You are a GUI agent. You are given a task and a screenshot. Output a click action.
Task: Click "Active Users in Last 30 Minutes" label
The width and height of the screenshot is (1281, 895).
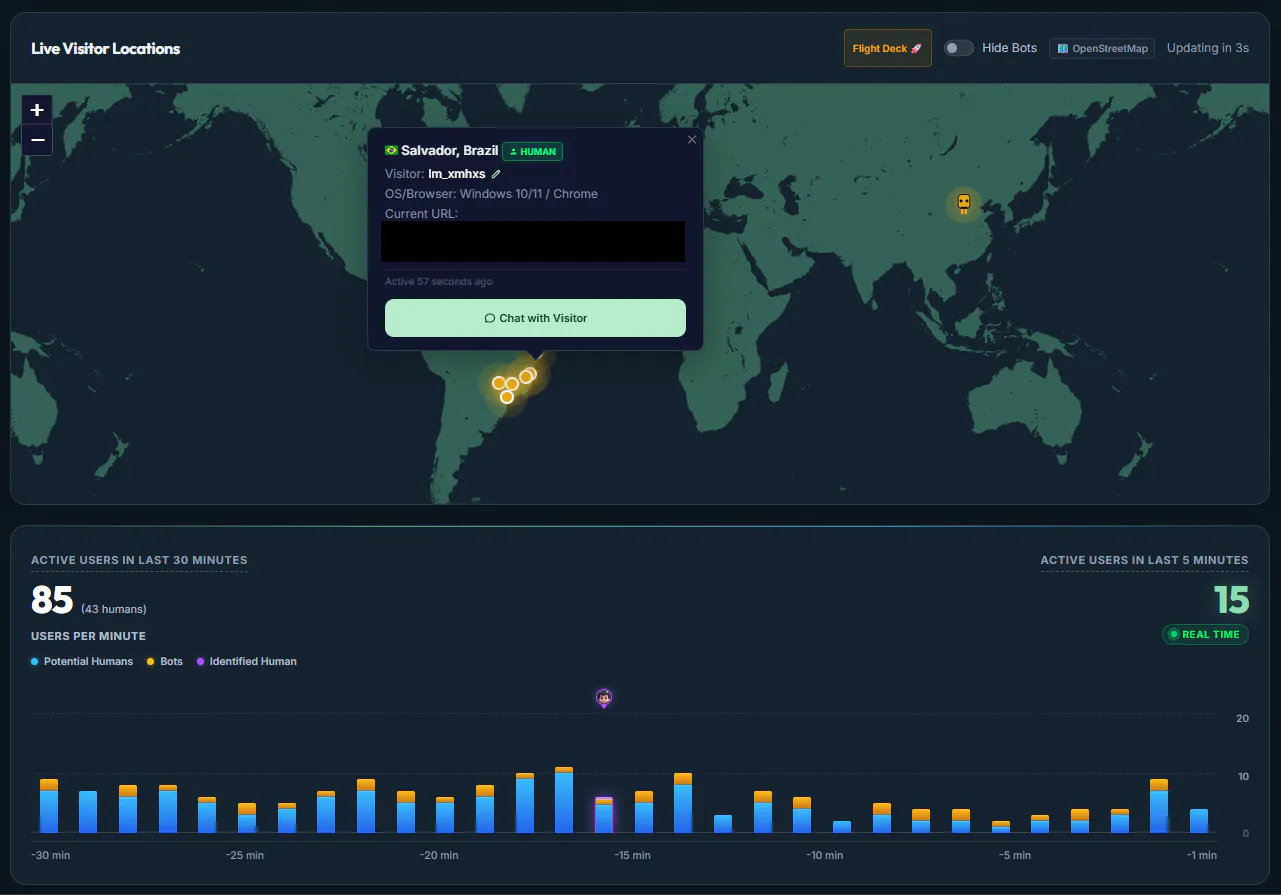(139, 560)
